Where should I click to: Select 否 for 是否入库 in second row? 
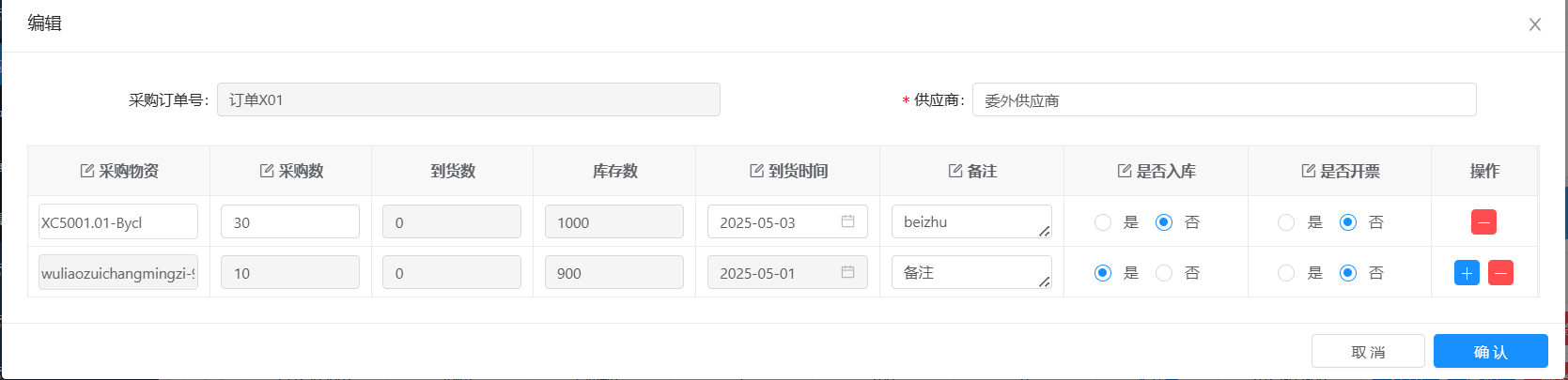1164,273
